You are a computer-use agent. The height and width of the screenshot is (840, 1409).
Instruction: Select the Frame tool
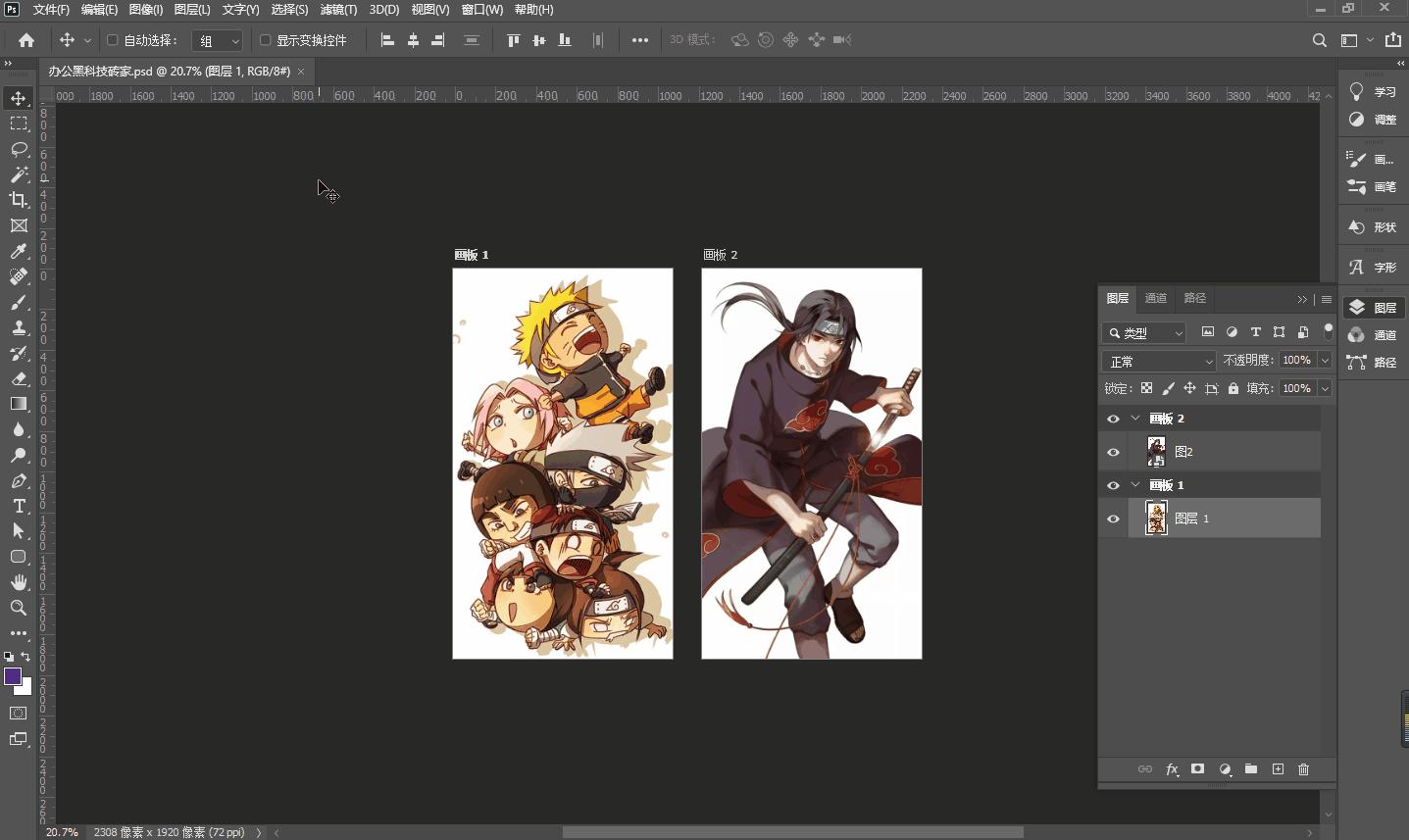[x=19, y=225]
